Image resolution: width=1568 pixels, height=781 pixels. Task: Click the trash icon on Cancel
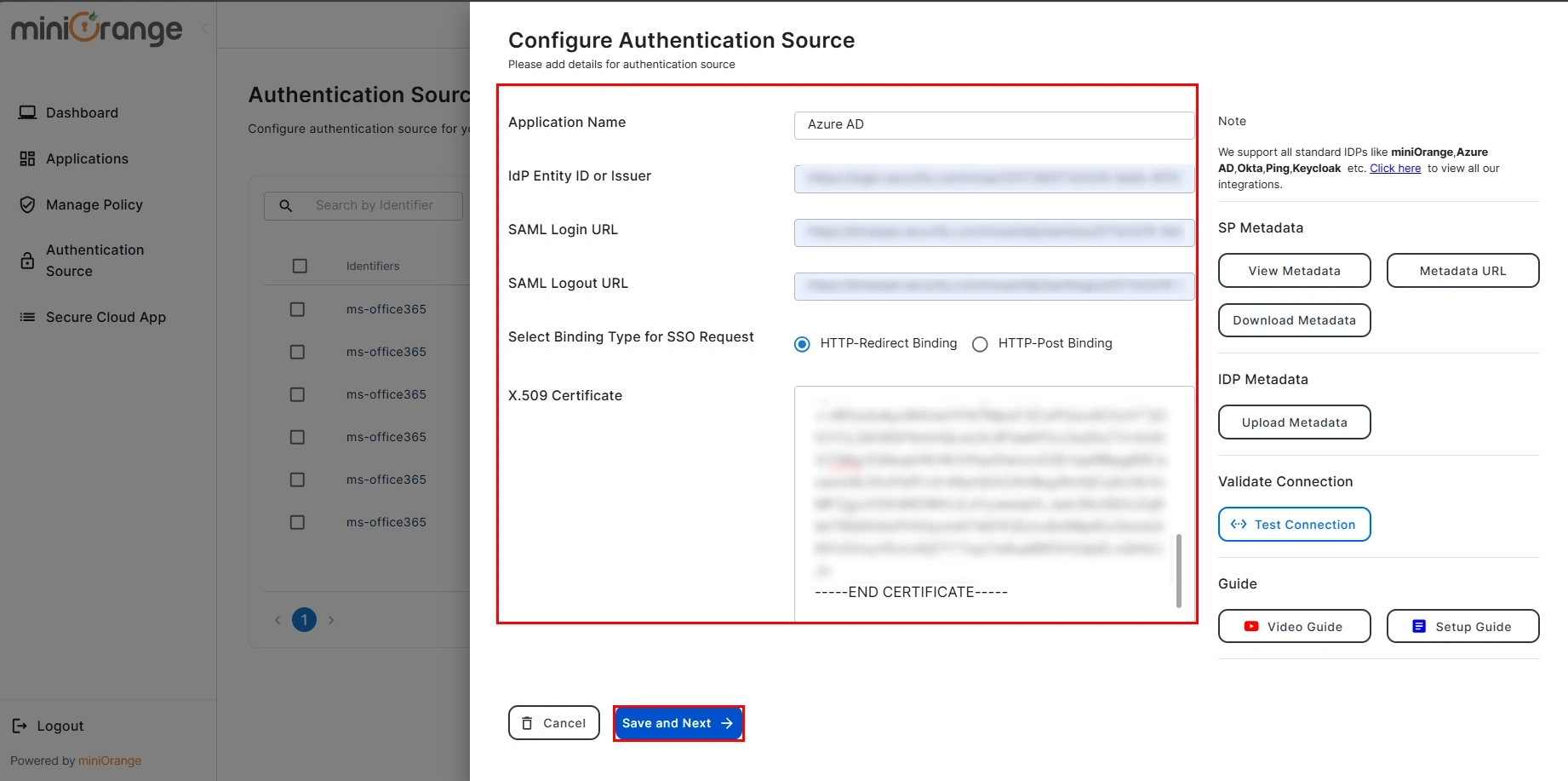527,723
